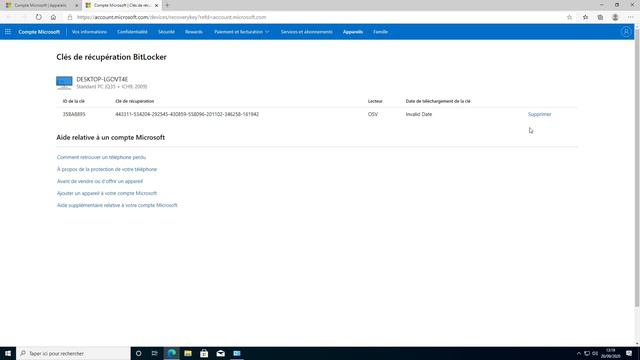Open the last pinned taskbar app

pos(237,353)
